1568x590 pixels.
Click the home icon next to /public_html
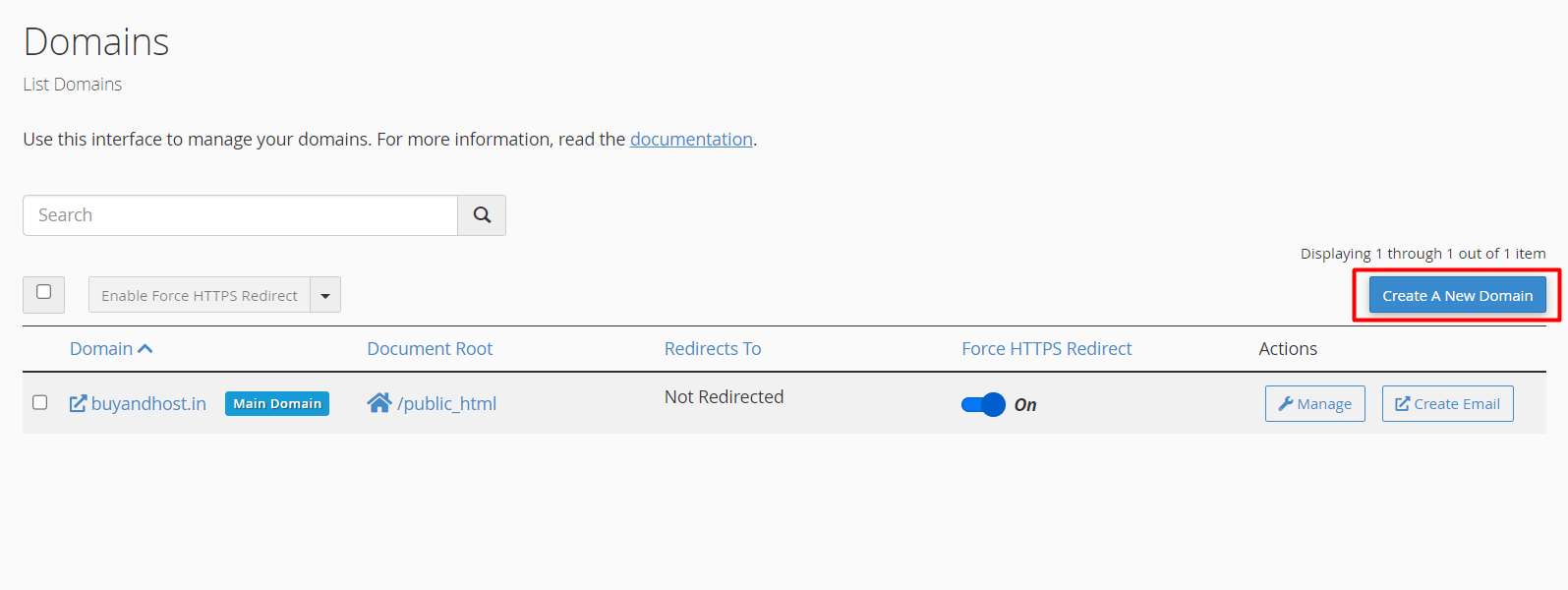(x=380, y=402)
